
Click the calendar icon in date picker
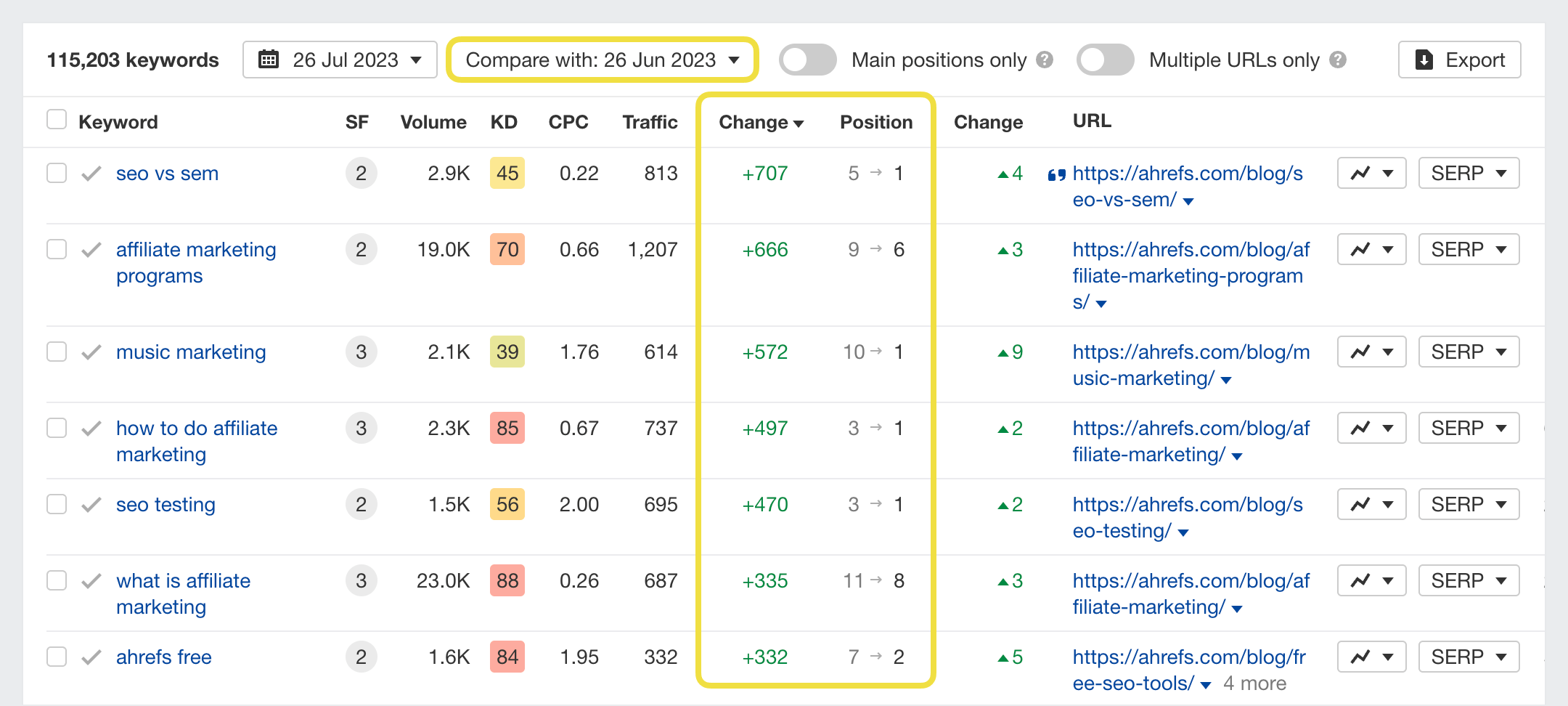pos(269,60)
